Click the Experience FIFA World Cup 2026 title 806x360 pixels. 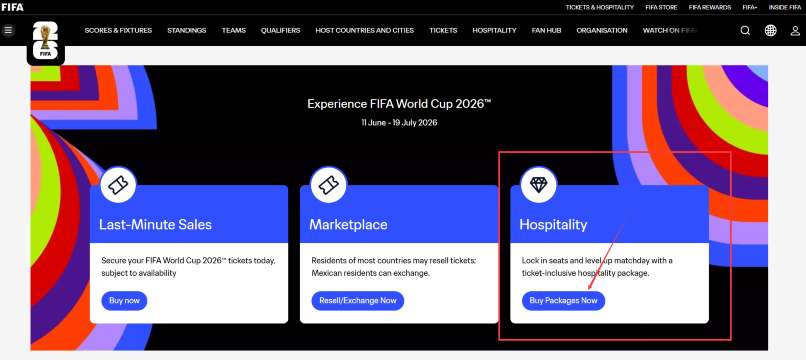pos(399,103)
